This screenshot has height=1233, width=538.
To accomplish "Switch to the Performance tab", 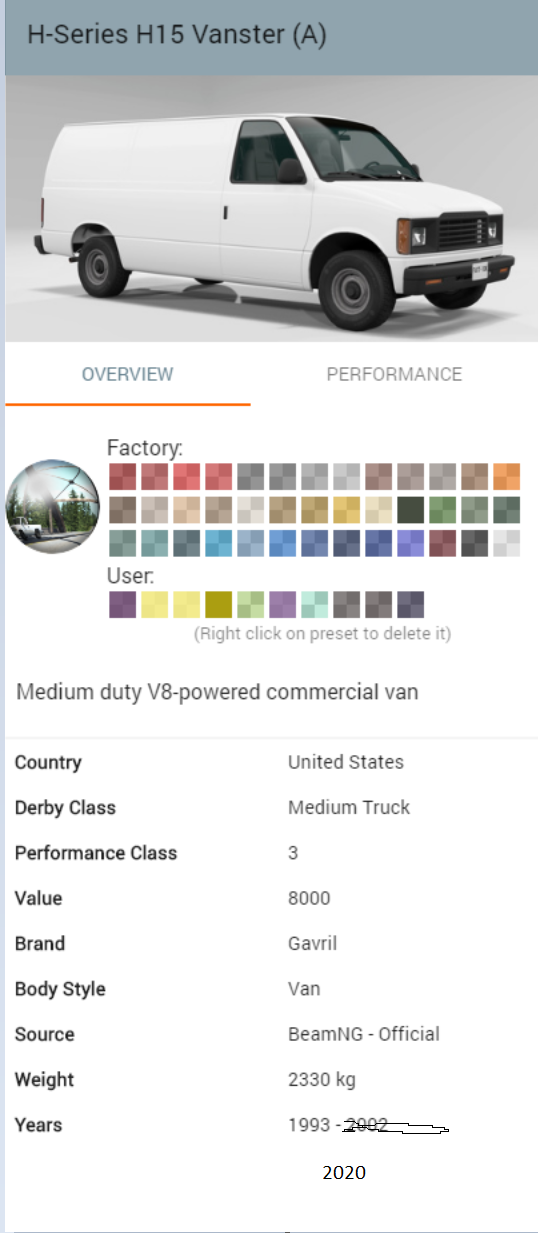I will click(394, 374).
